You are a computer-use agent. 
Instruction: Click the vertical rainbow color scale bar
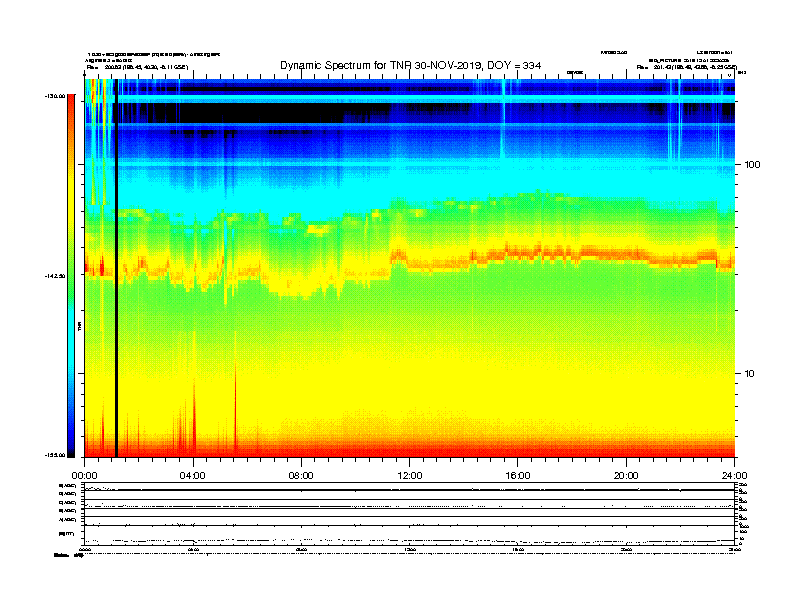(71, 276)
